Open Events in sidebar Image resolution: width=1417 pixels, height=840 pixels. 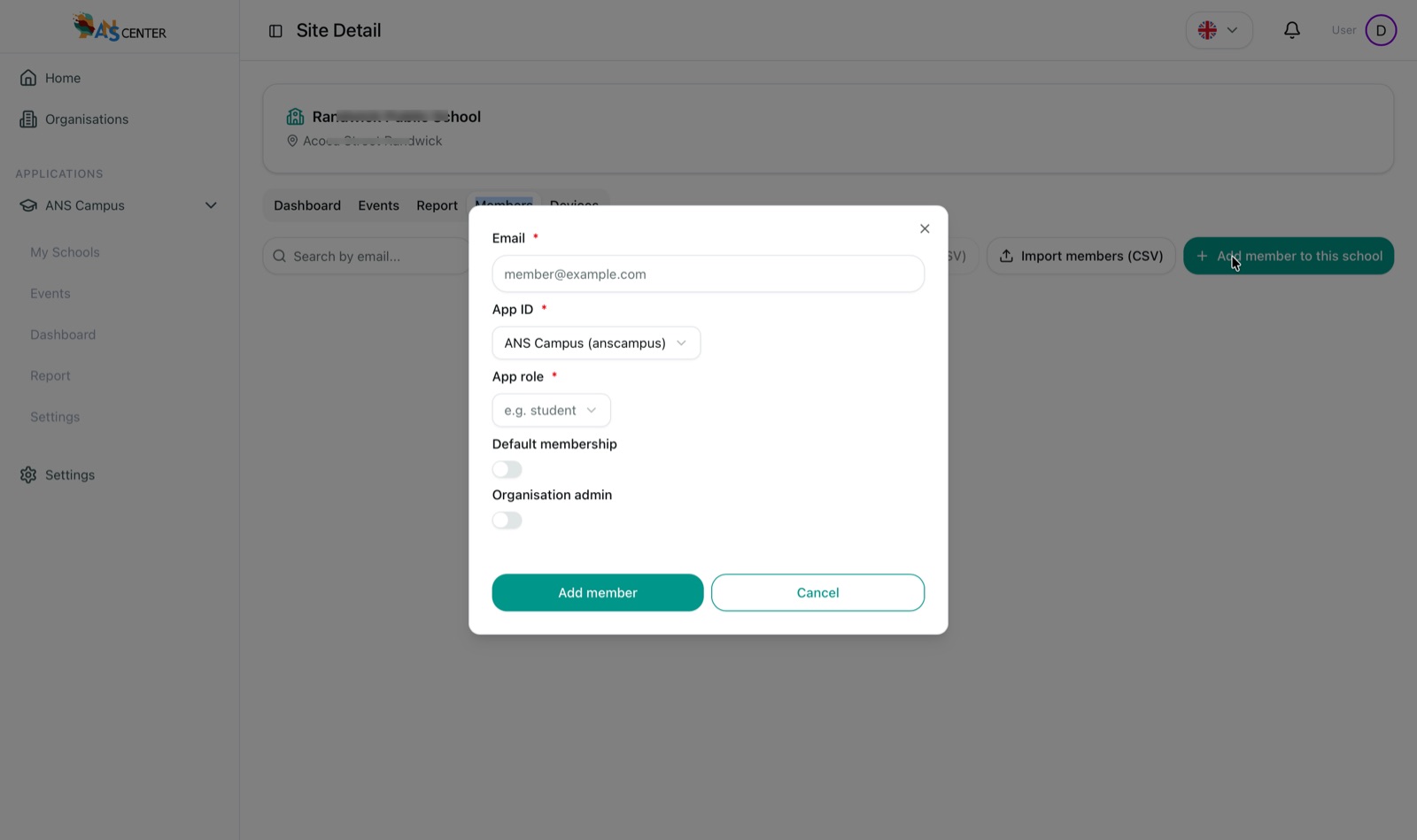(50, 293)
